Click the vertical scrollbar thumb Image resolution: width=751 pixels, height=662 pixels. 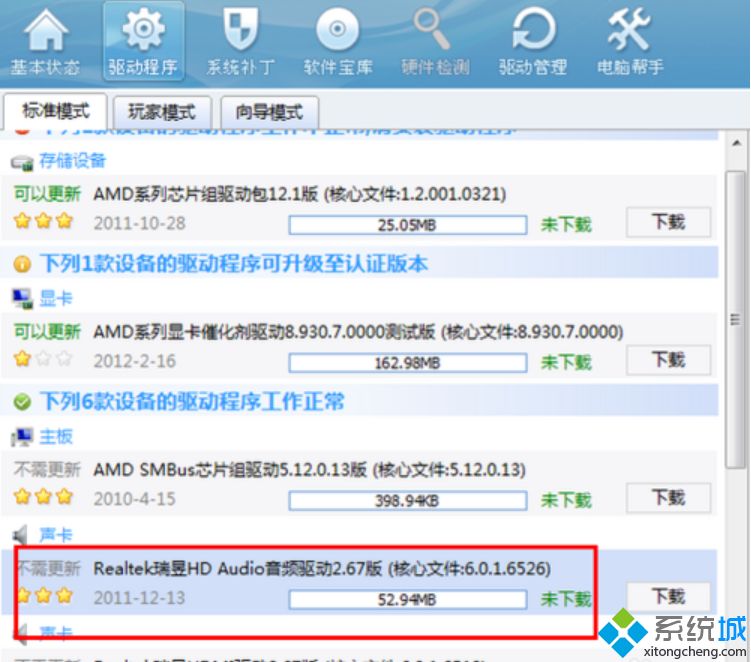click(735, 319)
